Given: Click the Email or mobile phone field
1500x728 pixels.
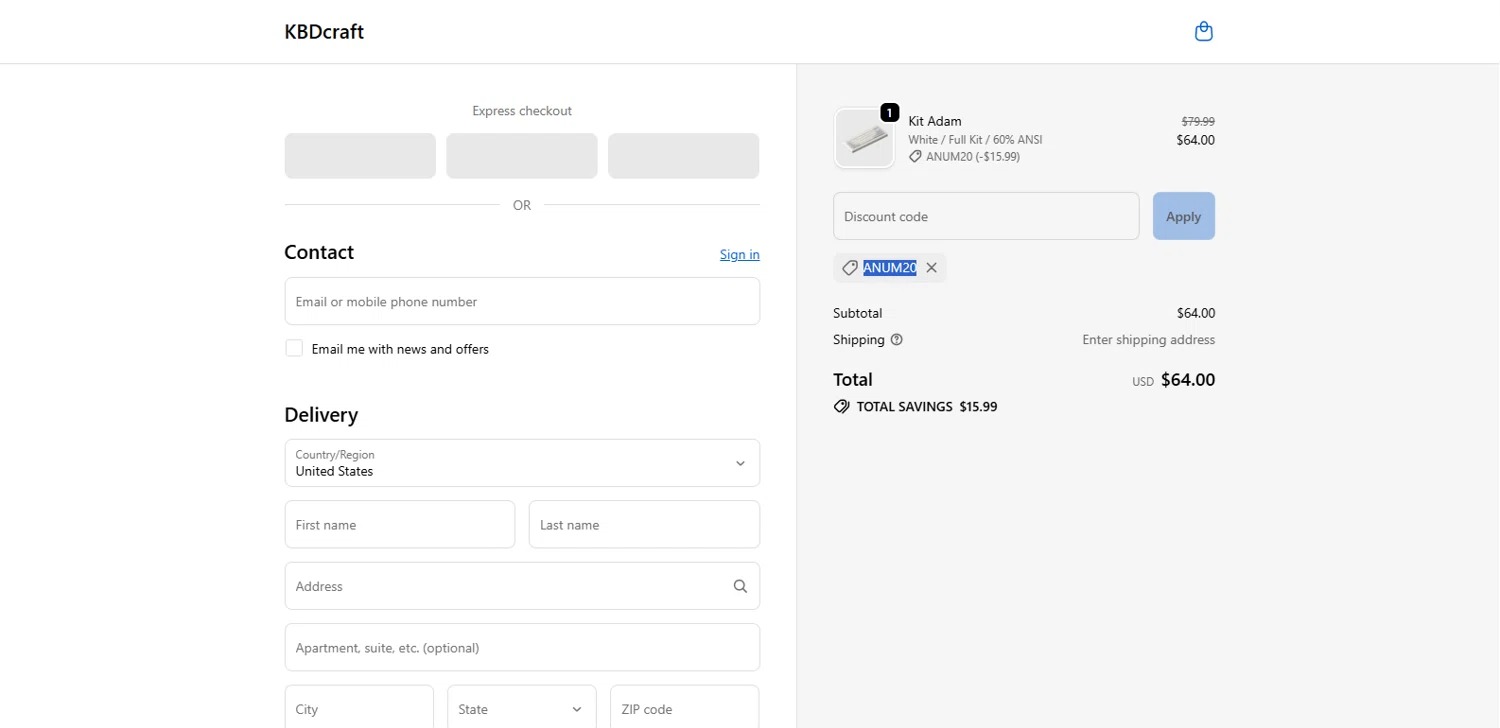Looking at the screenshot, I should [522, 302].
